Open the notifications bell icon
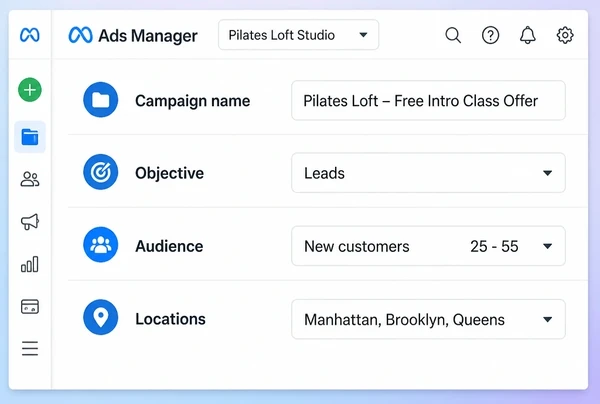The image size is (600, 404). (x=528, y=35)
